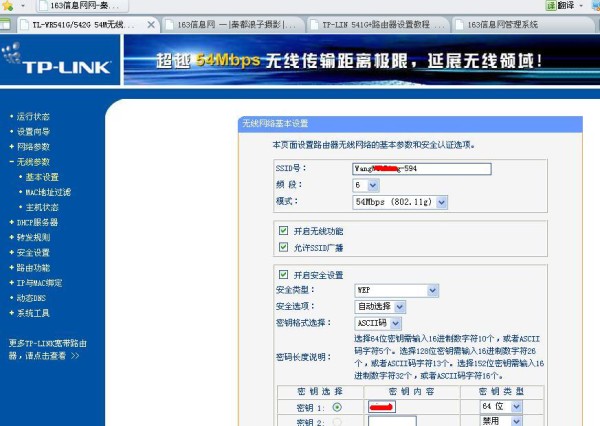600x426 pixels.
Task: Collapse the 无线参数 menu section
Action: [x=33, y=161]
